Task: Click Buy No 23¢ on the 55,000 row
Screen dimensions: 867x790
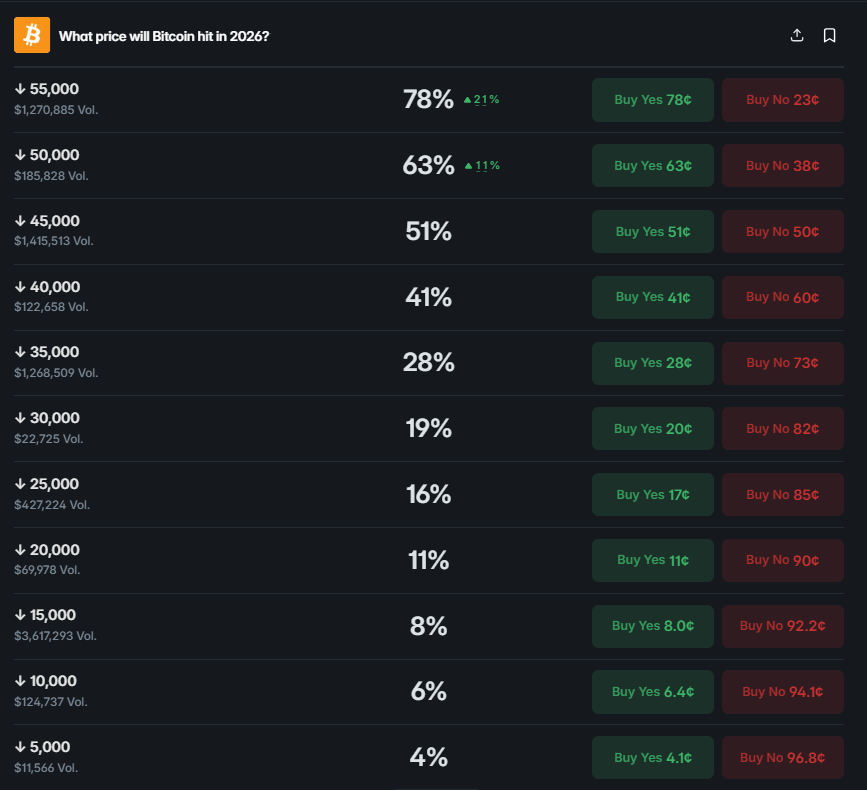Action: (x=782, y=99)
